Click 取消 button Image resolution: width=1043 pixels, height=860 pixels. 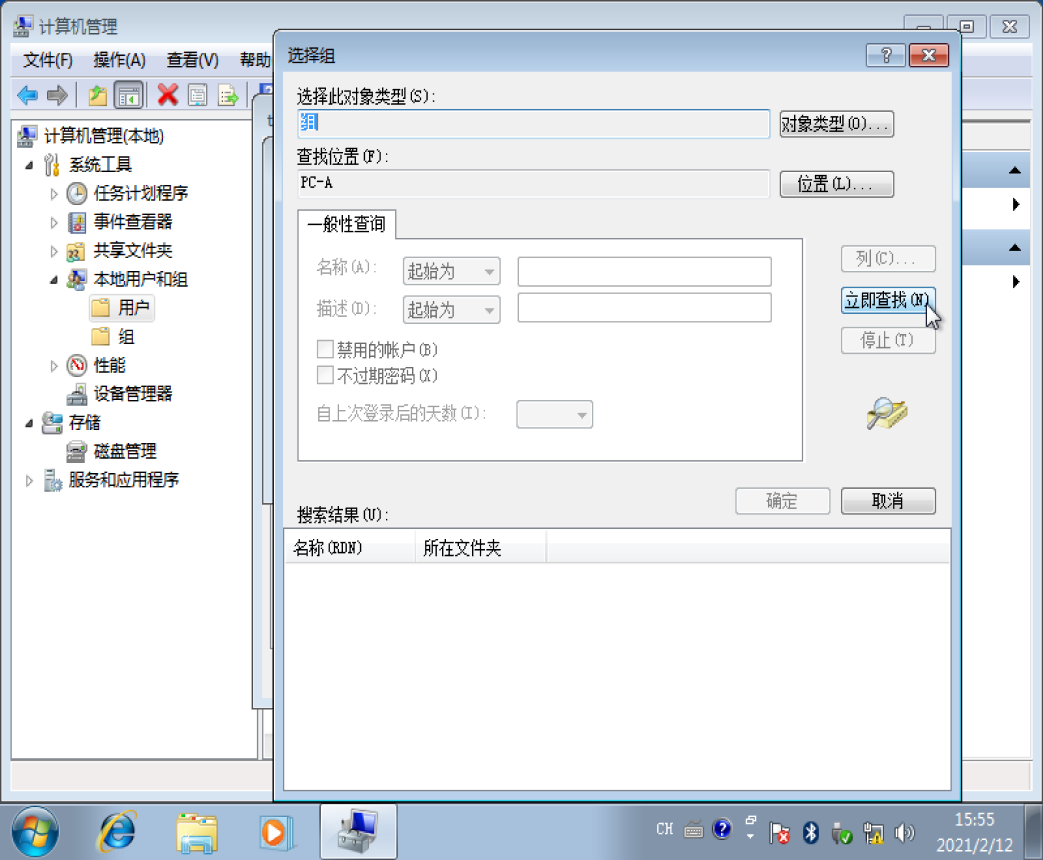click(888, 501)
